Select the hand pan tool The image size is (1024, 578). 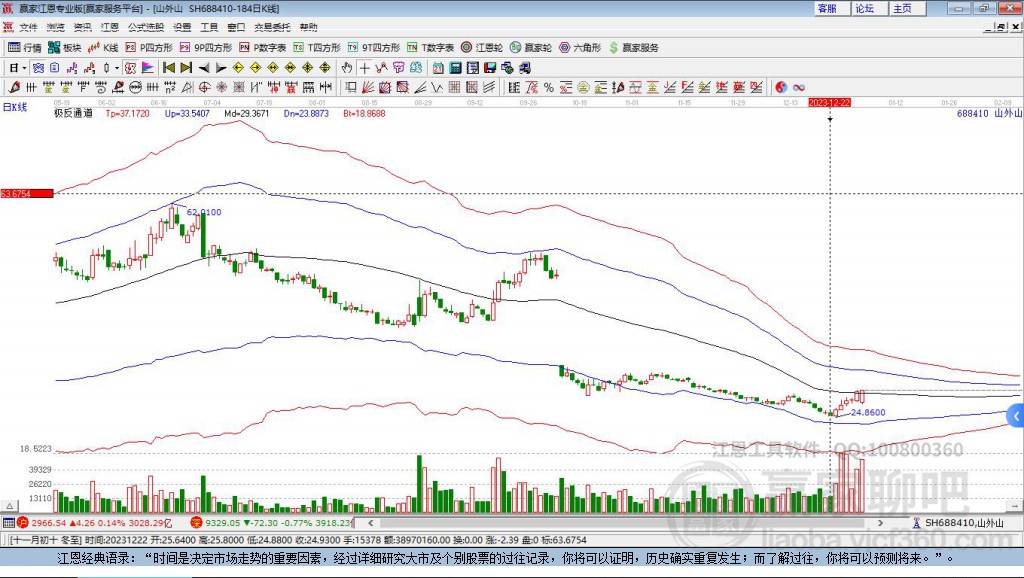(x=347, y=68)
